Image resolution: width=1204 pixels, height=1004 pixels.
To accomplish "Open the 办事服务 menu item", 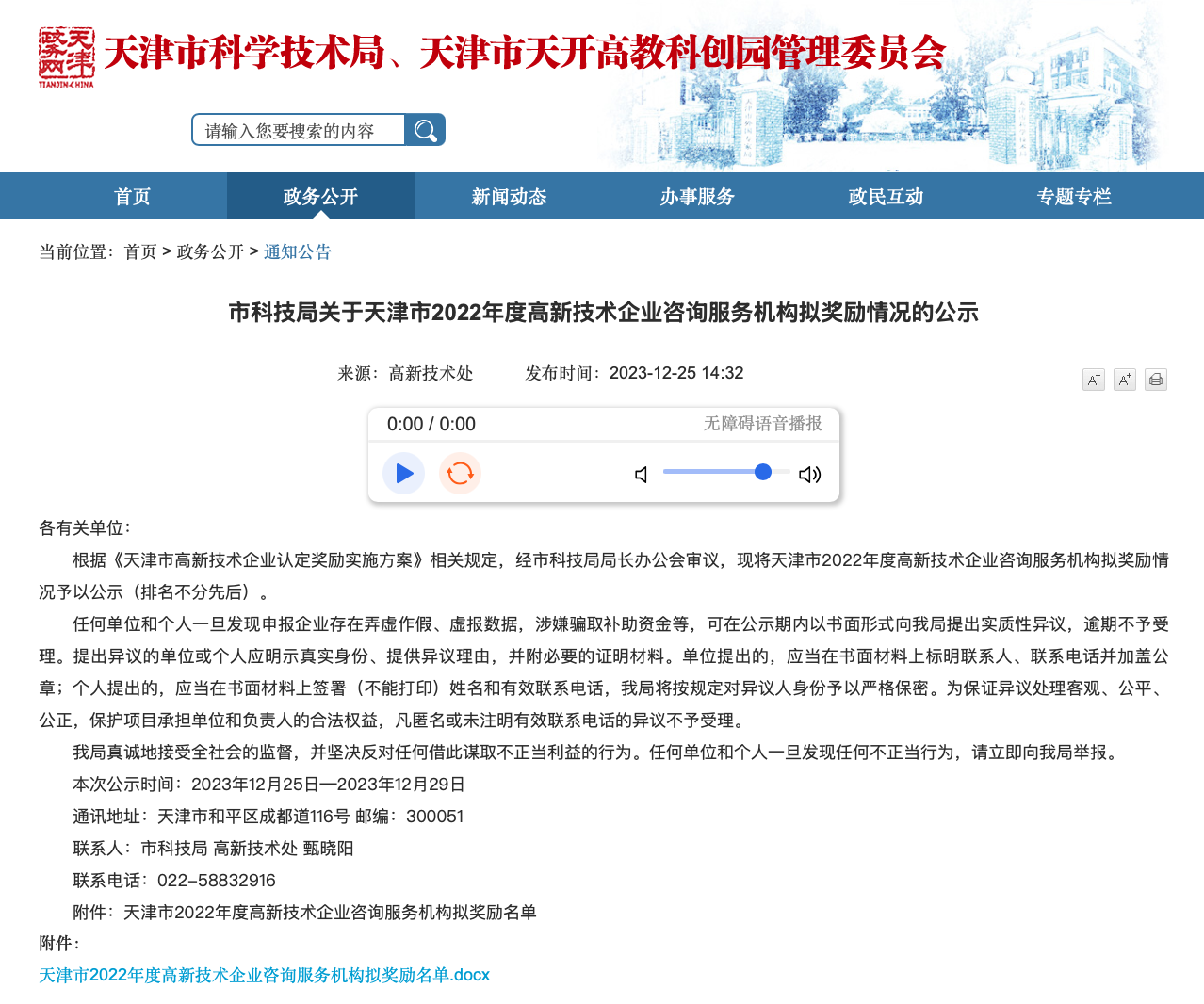I will (x=697, y=197).
